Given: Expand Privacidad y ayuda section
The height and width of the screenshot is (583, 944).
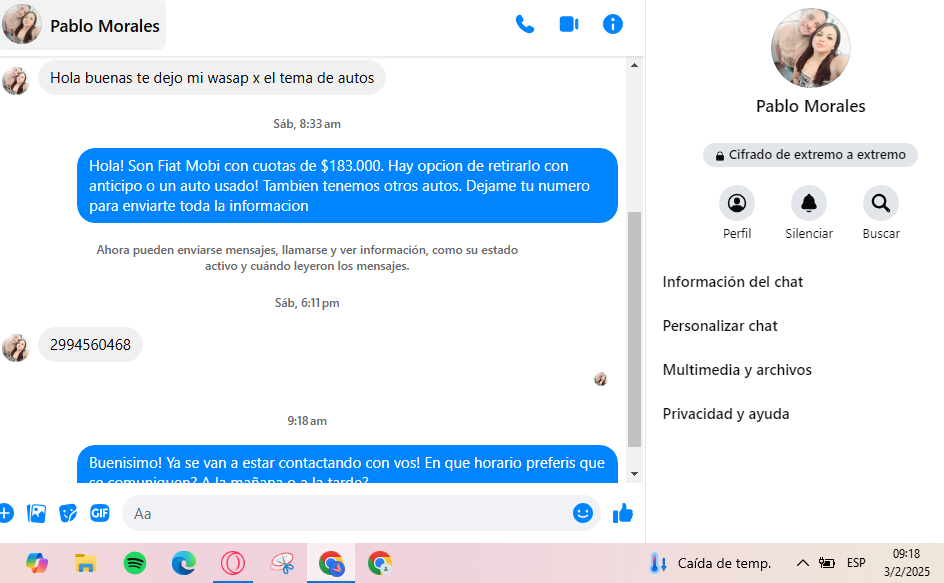Looking at the screenshot, I should click(725, 414).
